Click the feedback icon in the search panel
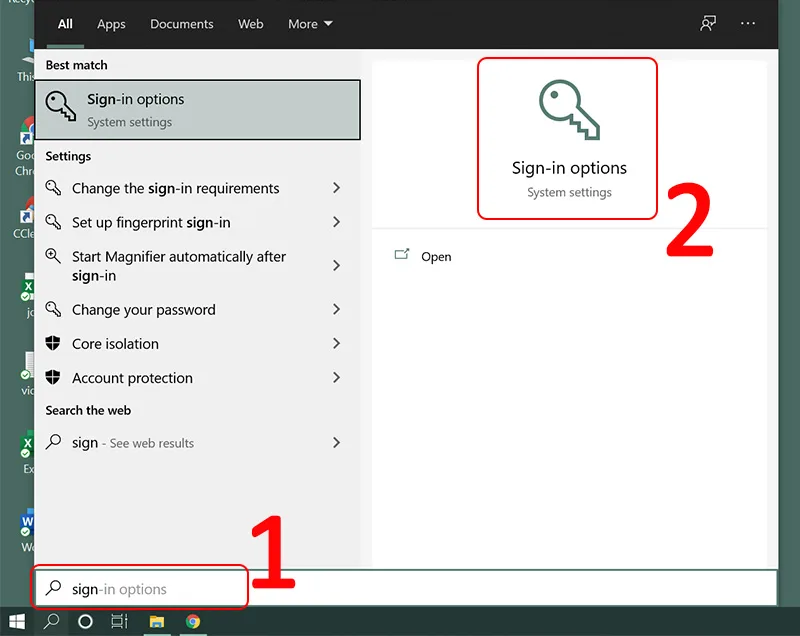 coord(708,23)
